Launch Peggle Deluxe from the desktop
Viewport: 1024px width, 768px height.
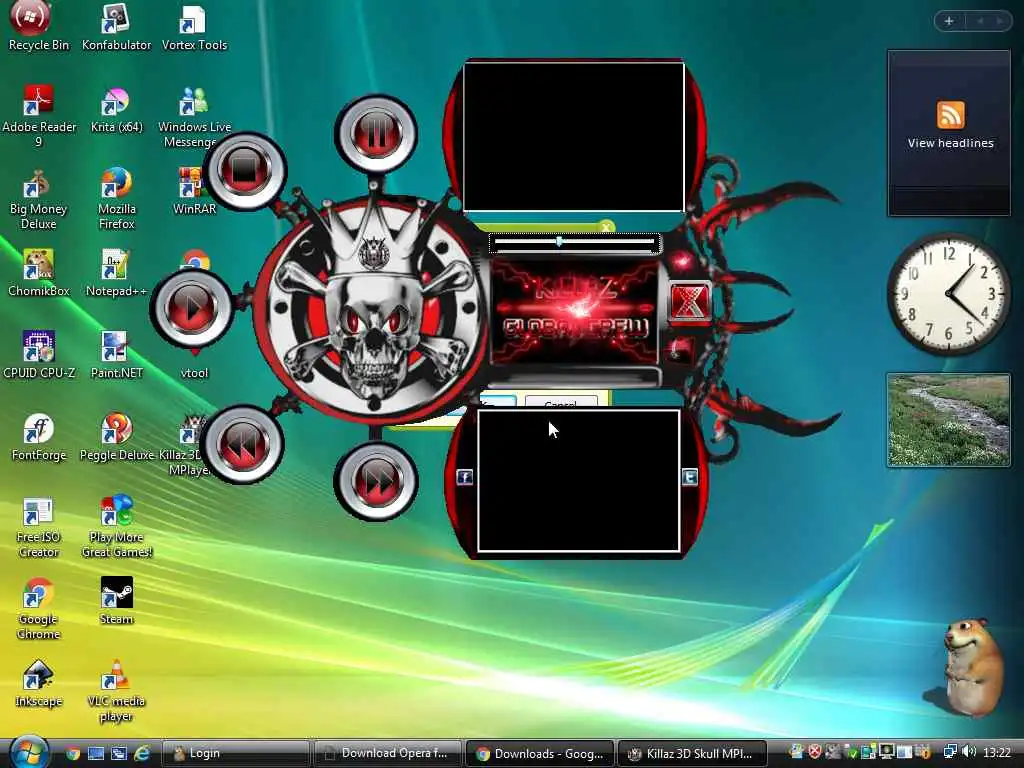[116, 437]
